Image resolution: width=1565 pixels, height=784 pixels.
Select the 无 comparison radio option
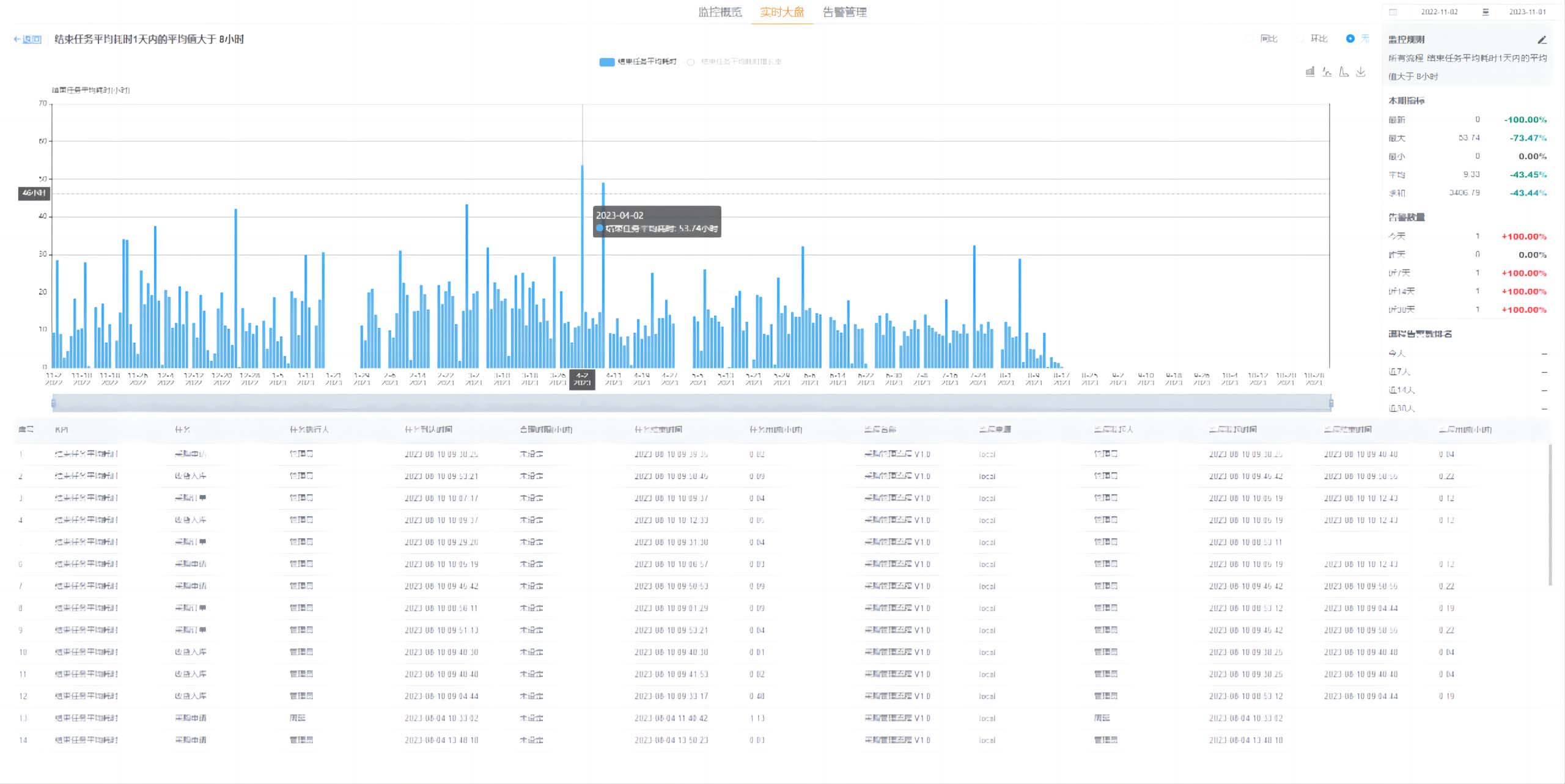click(x=1350, y=38)
